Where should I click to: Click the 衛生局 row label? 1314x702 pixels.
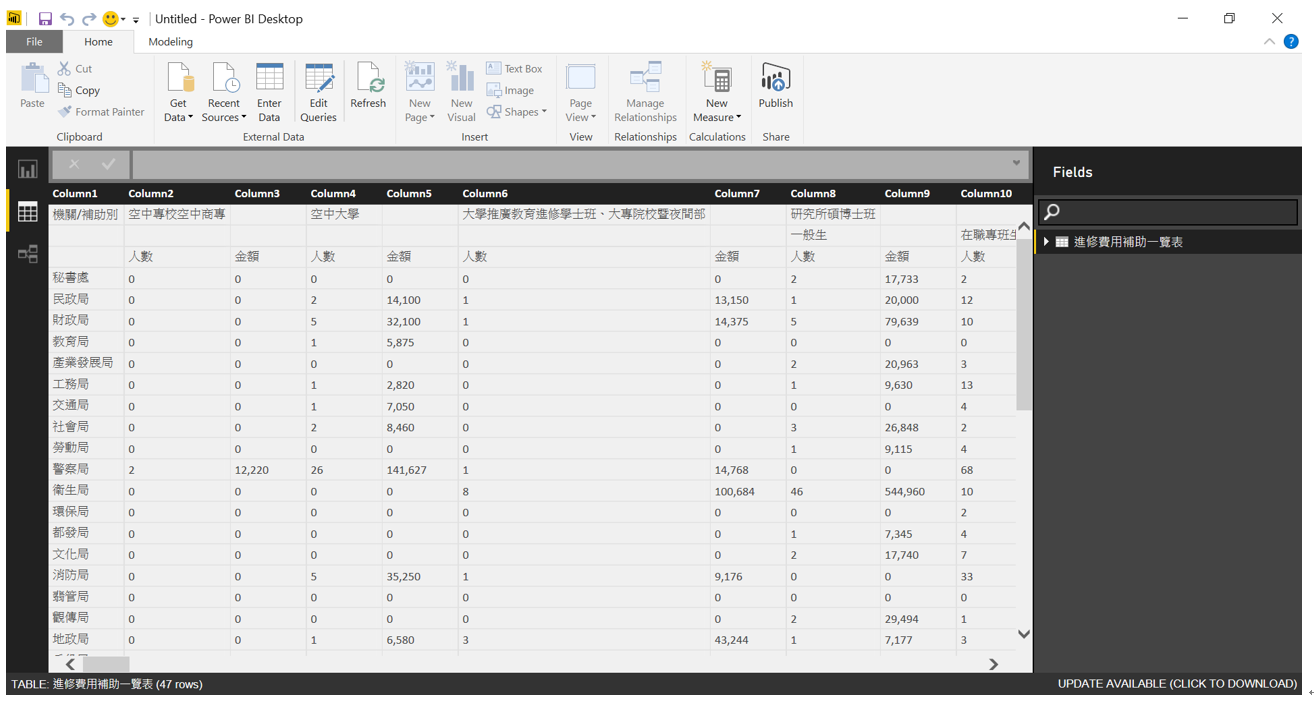pos(70,490)
